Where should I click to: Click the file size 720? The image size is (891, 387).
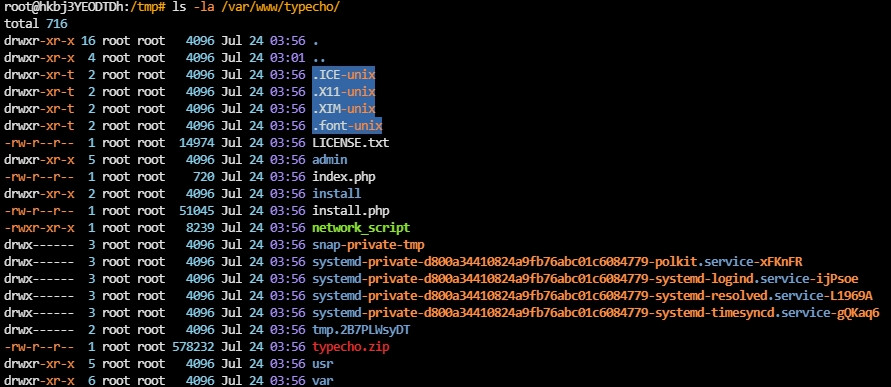pos(203,177)
